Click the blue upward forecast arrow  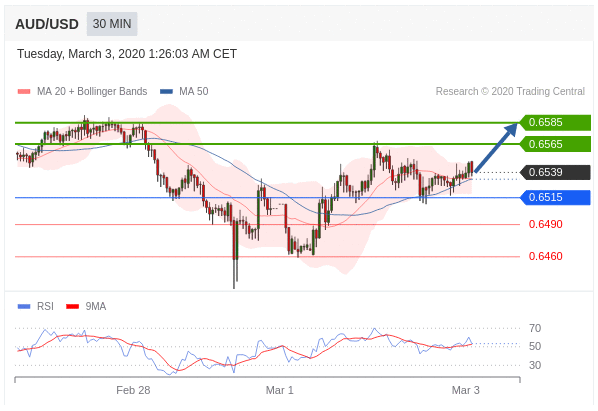pos(496,148)
